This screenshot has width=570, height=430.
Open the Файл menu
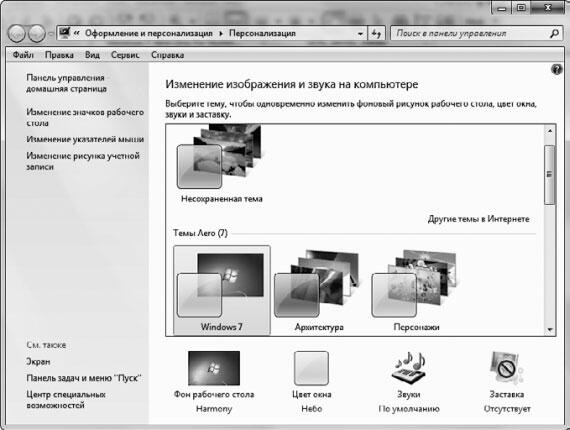pyautogui.click(x=23, y=55)
